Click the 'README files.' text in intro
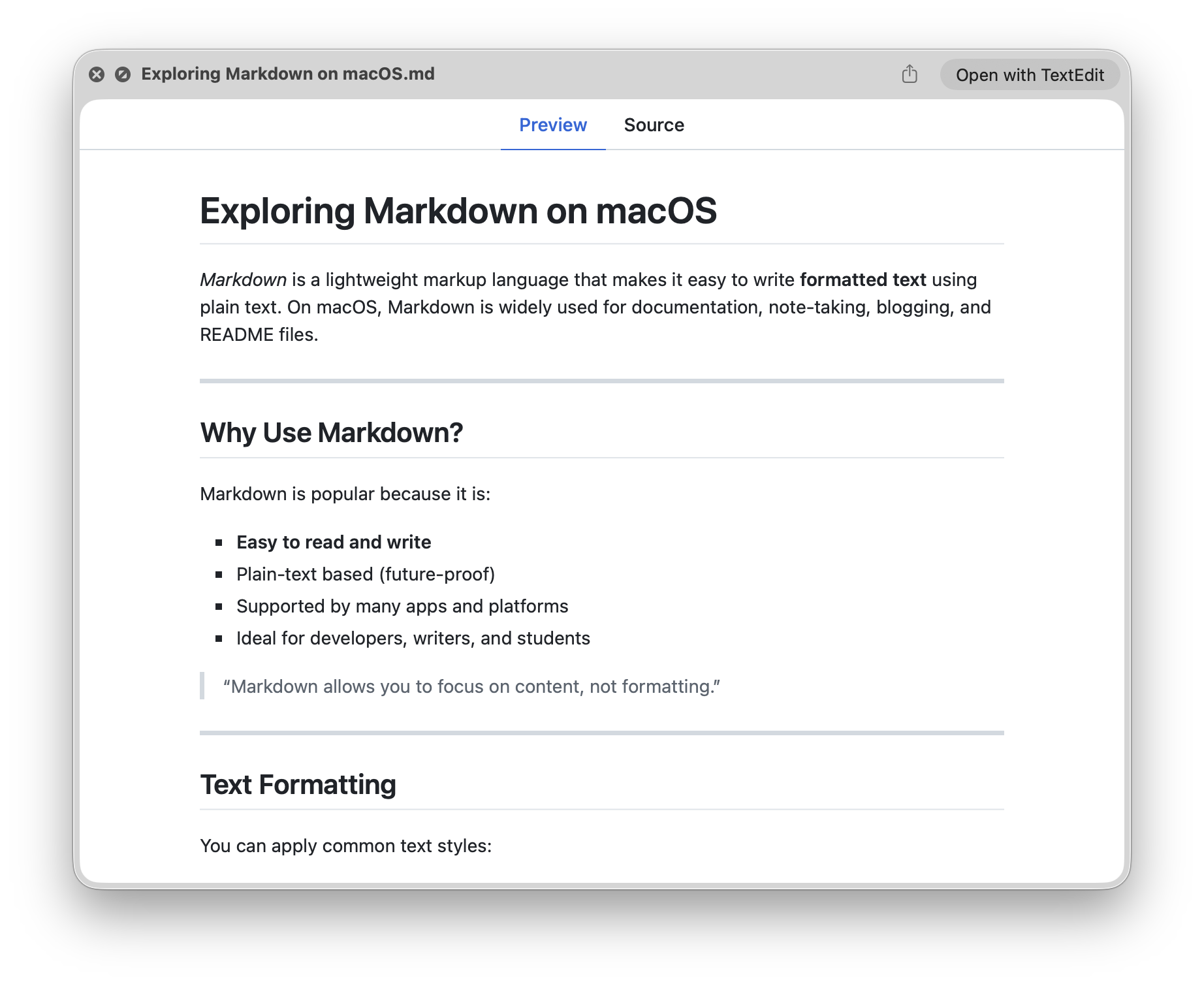Image resolution: width=1204 pixels, height=986 pixels. (x=259, y=334)
